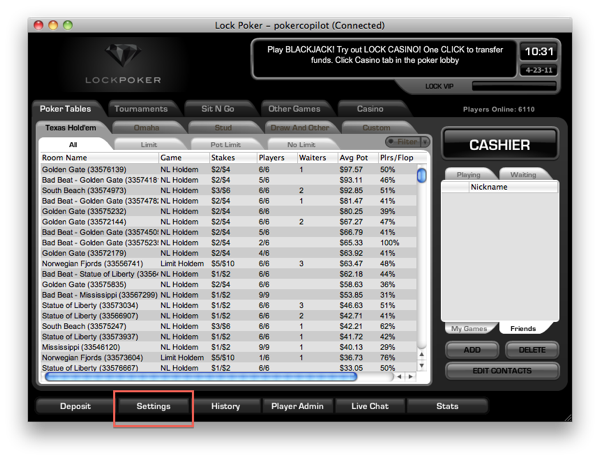Open the Stats button
Image resolution: width=600 pixels, height=460 pixels.
(447, 406)
